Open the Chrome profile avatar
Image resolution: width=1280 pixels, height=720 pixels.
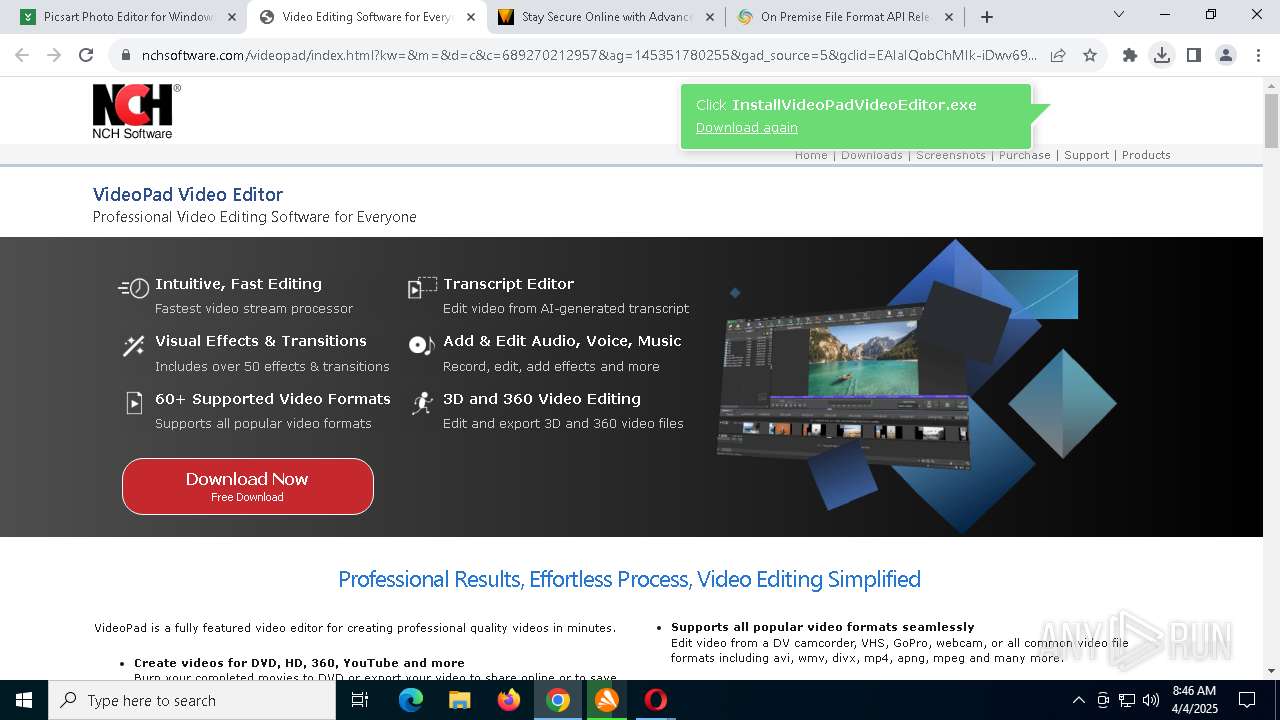coord(1226,55)
